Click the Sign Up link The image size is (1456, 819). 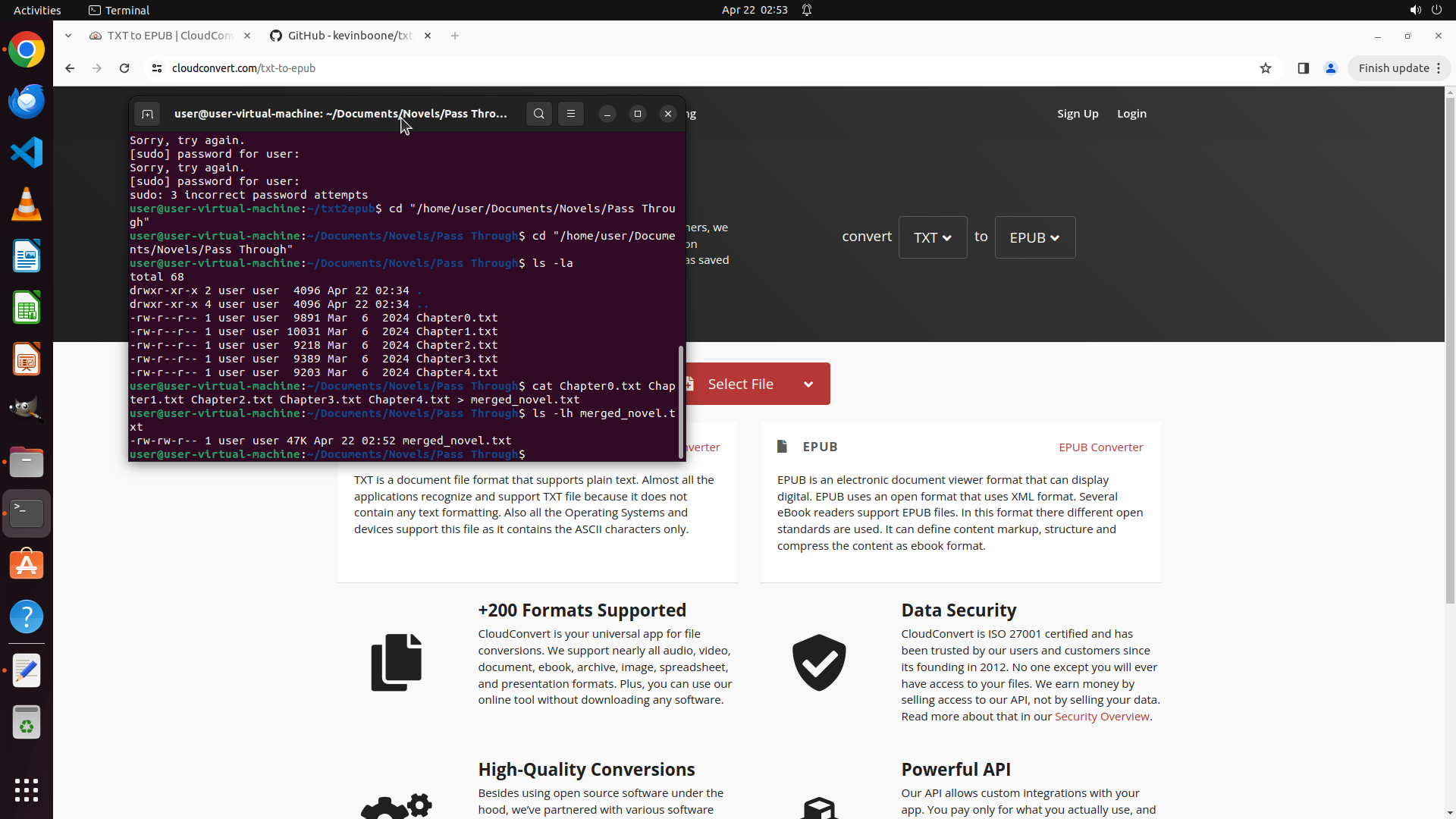click(x=1078, y=114)
